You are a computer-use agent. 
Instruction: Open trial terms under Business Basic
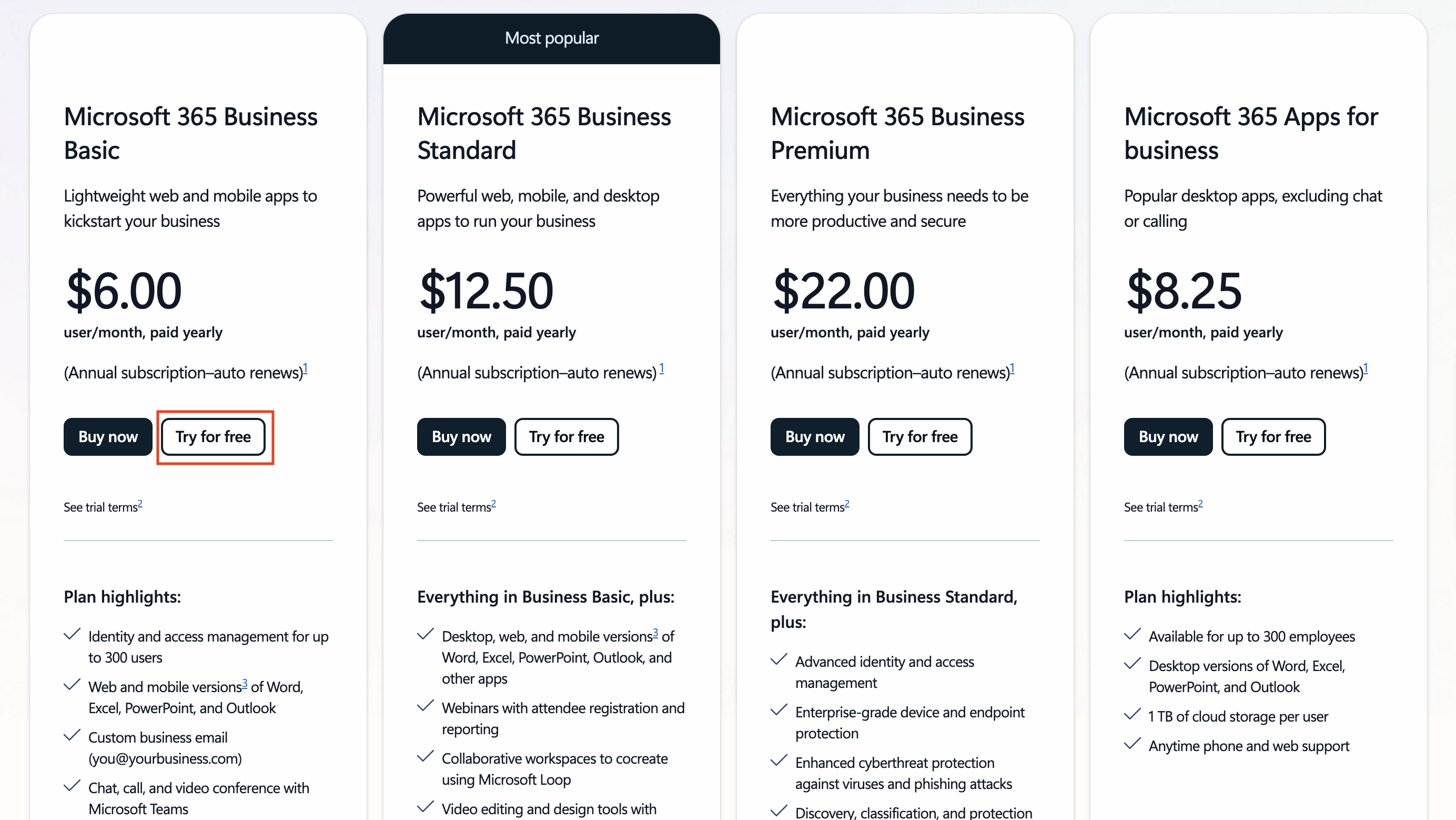tap(100, 507)
